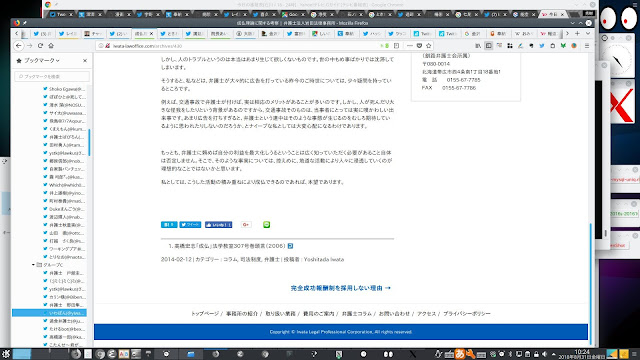Open the volume tray icon
Screen dimensions: 640x360
[544, 354]
